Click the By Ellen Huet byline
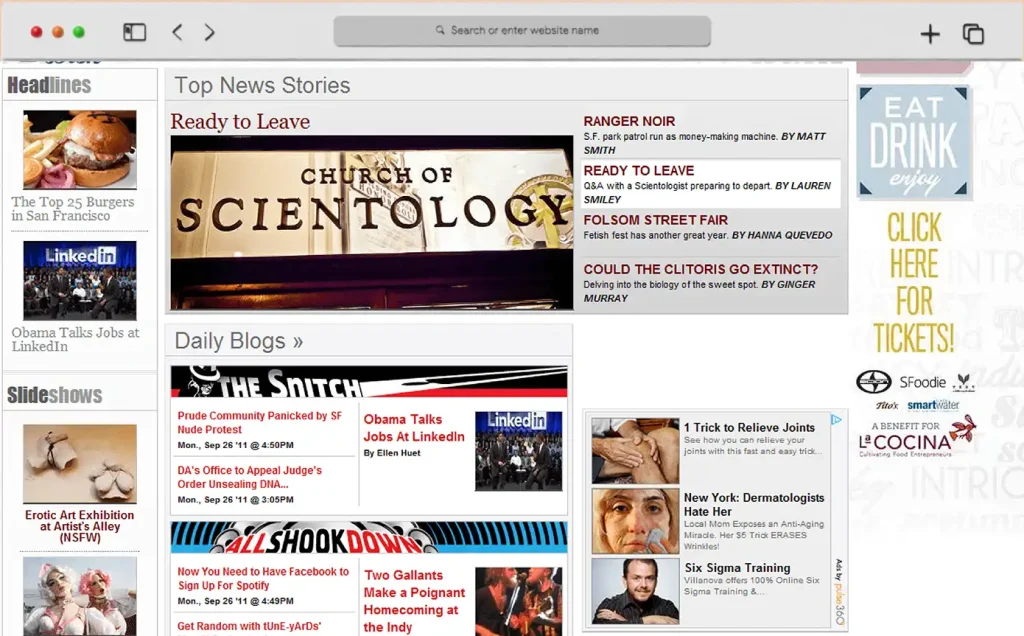 [392, 453]
